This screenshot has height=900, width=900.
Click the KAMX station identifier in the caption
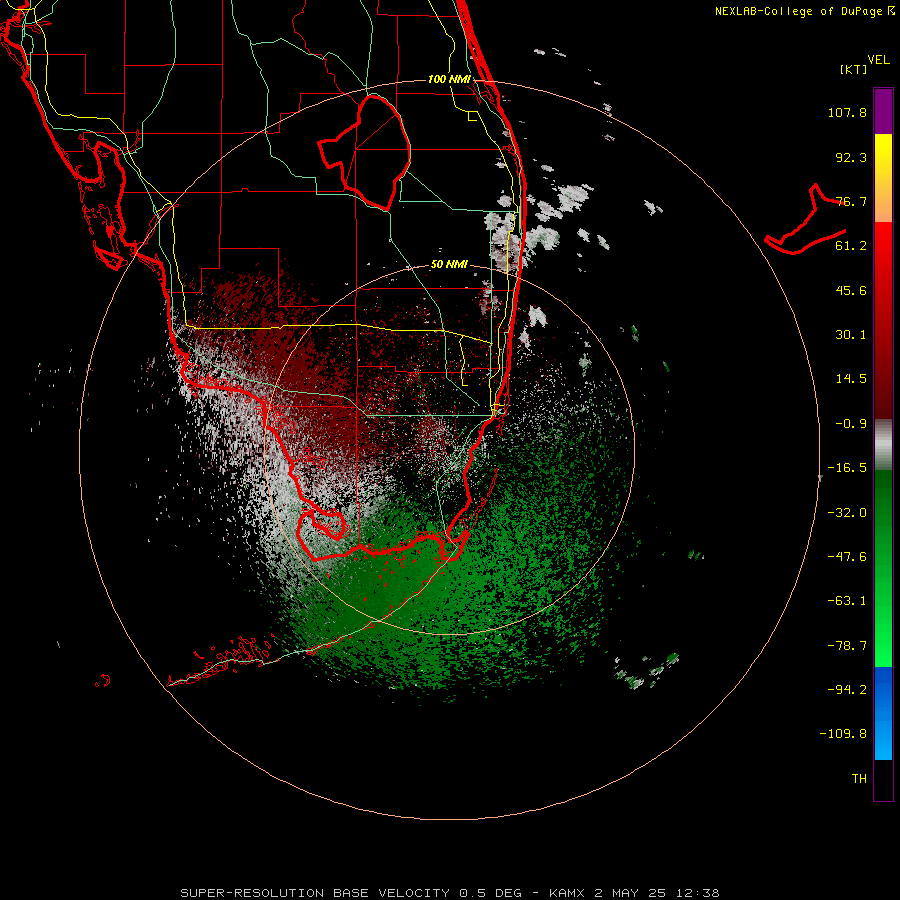coord(567,893)
